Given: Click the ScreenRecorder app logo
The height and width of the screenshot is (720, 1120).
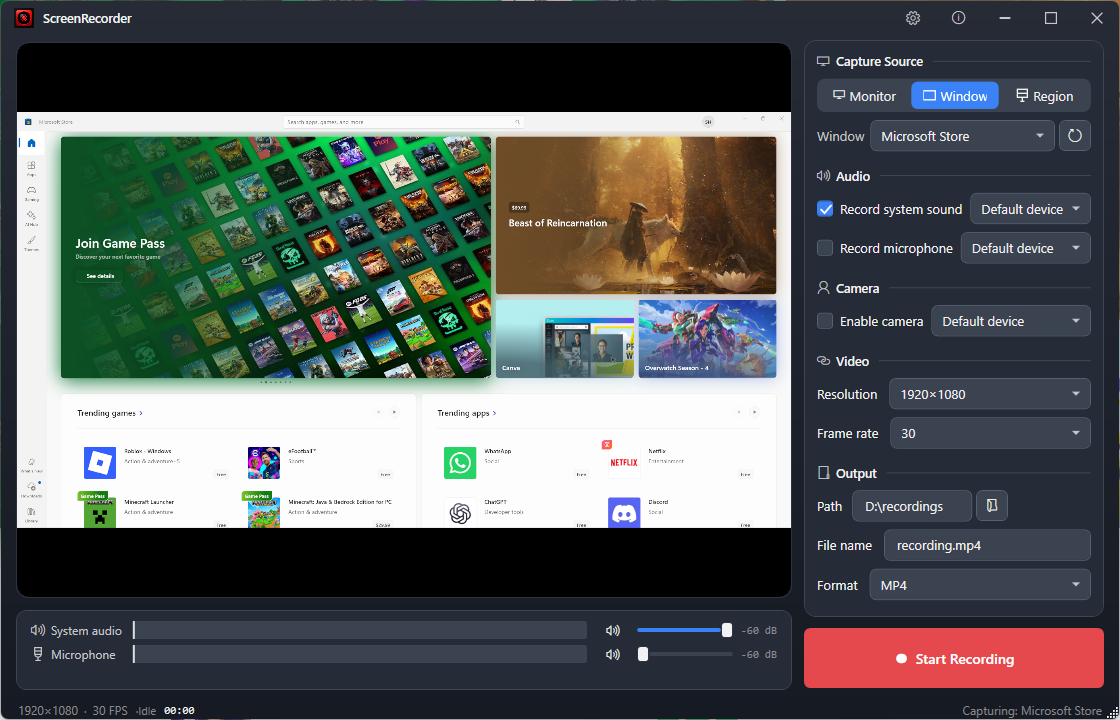Looking at the screenshot, I should [24, 19].
